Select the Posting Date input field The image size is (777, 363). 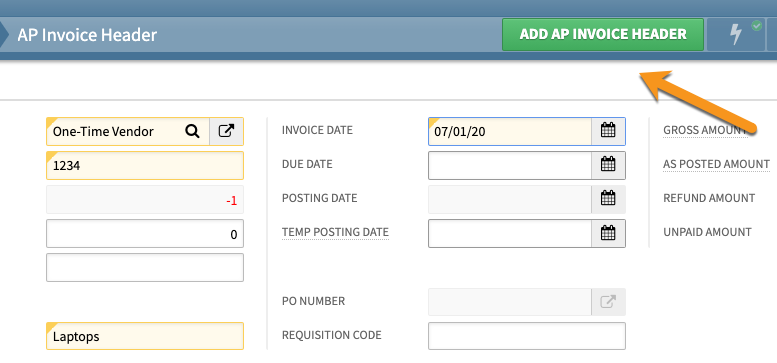point(510,199)
